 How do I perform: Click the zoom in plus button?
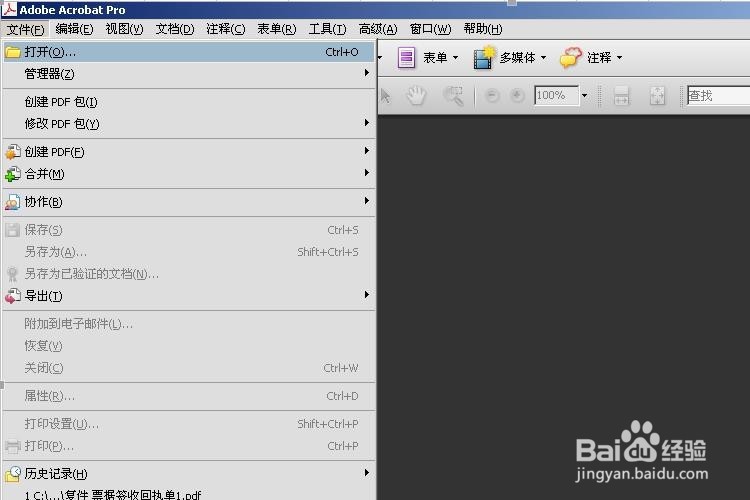coord(517,96)
